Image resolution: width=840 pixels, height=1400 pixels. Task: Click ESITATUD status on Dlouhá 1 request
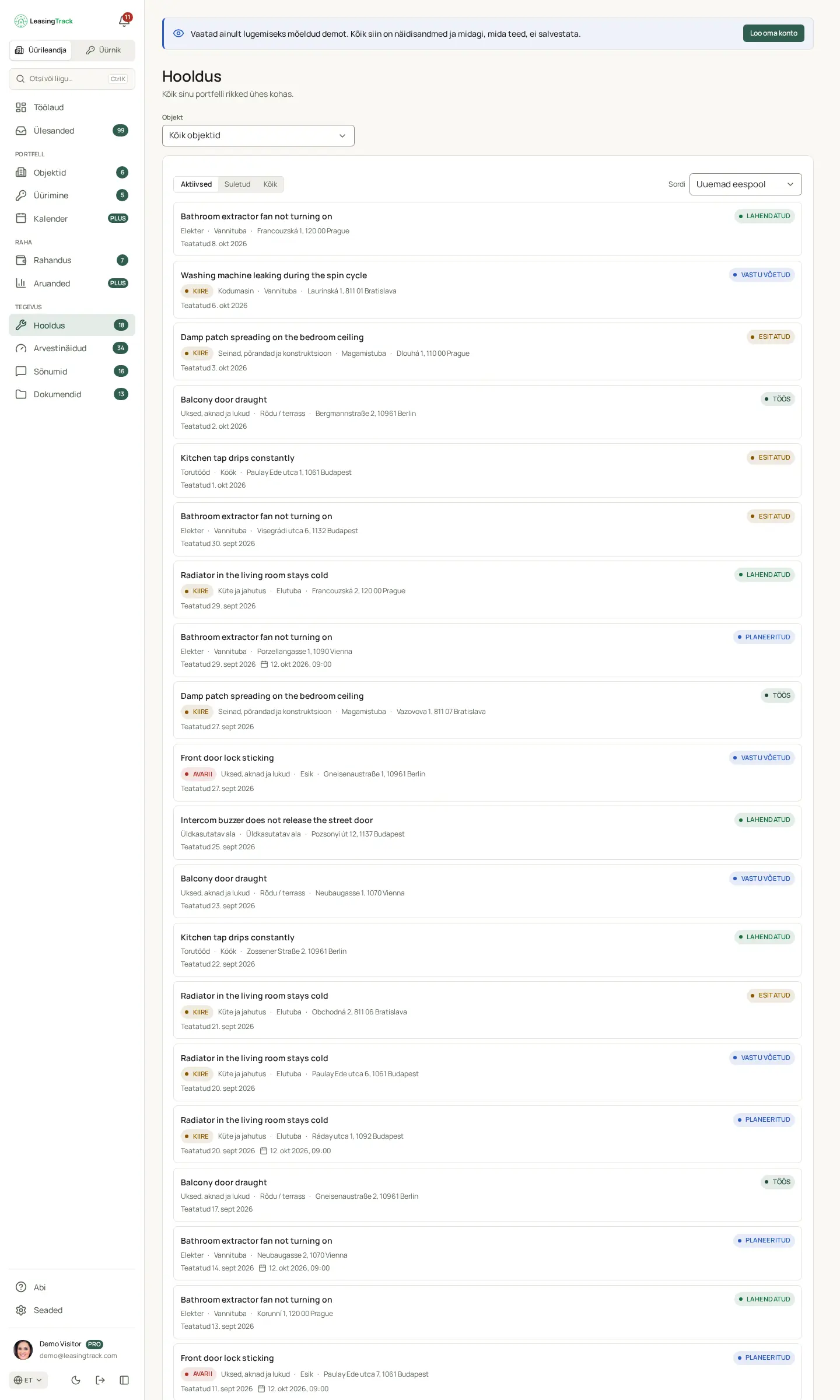771,337
